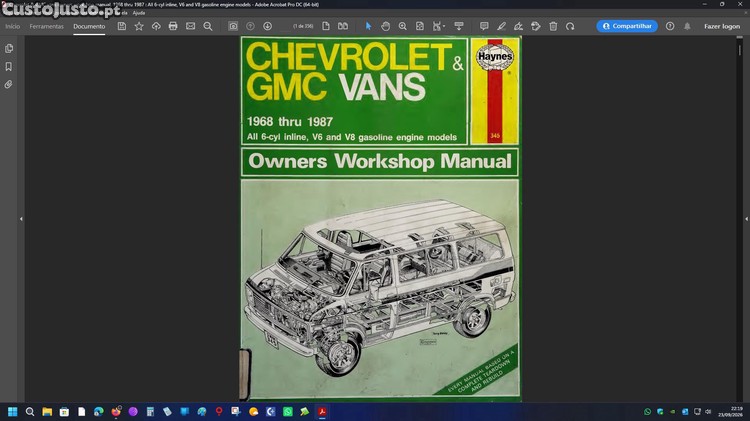Click the add comment note icon
750x421 pixels.
(484, 26)
